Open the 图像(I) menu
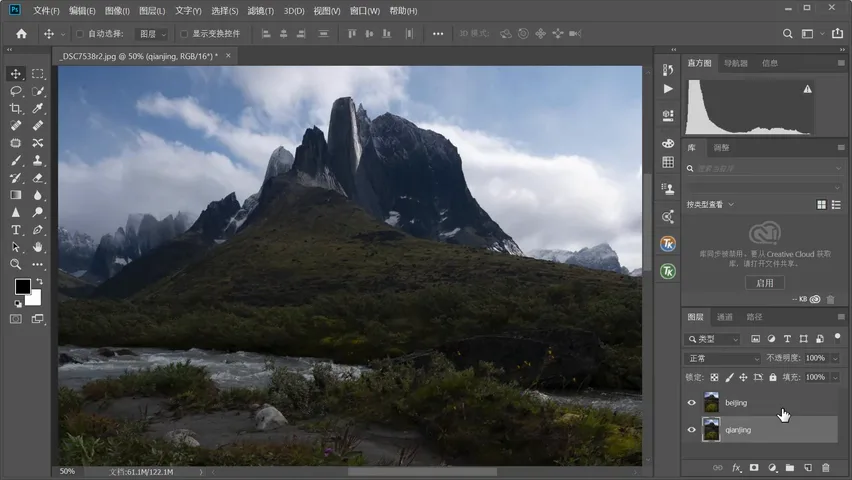The height and width of the screenshot is (480, 852). 117,11
